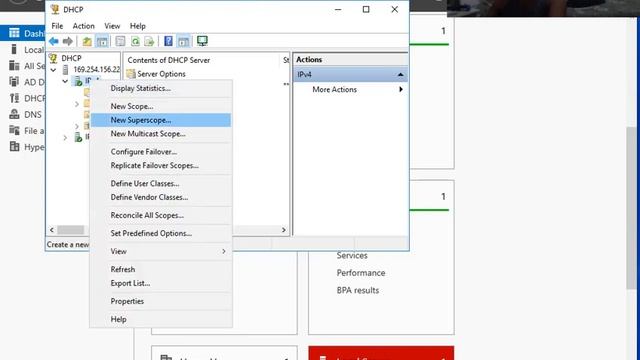Click the DNS icon in Server Manager sidebar
Viewport: 640px width, 360px height.
click(14, 114)
